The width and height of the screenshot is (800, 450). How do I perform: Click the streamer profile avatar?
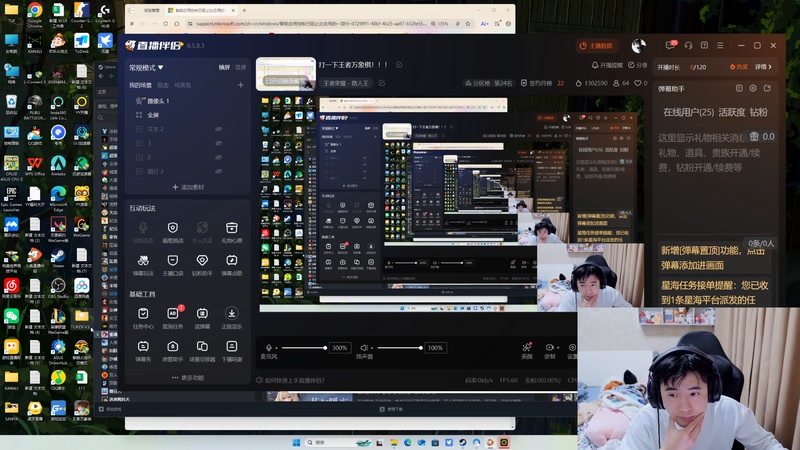[638, 46]
